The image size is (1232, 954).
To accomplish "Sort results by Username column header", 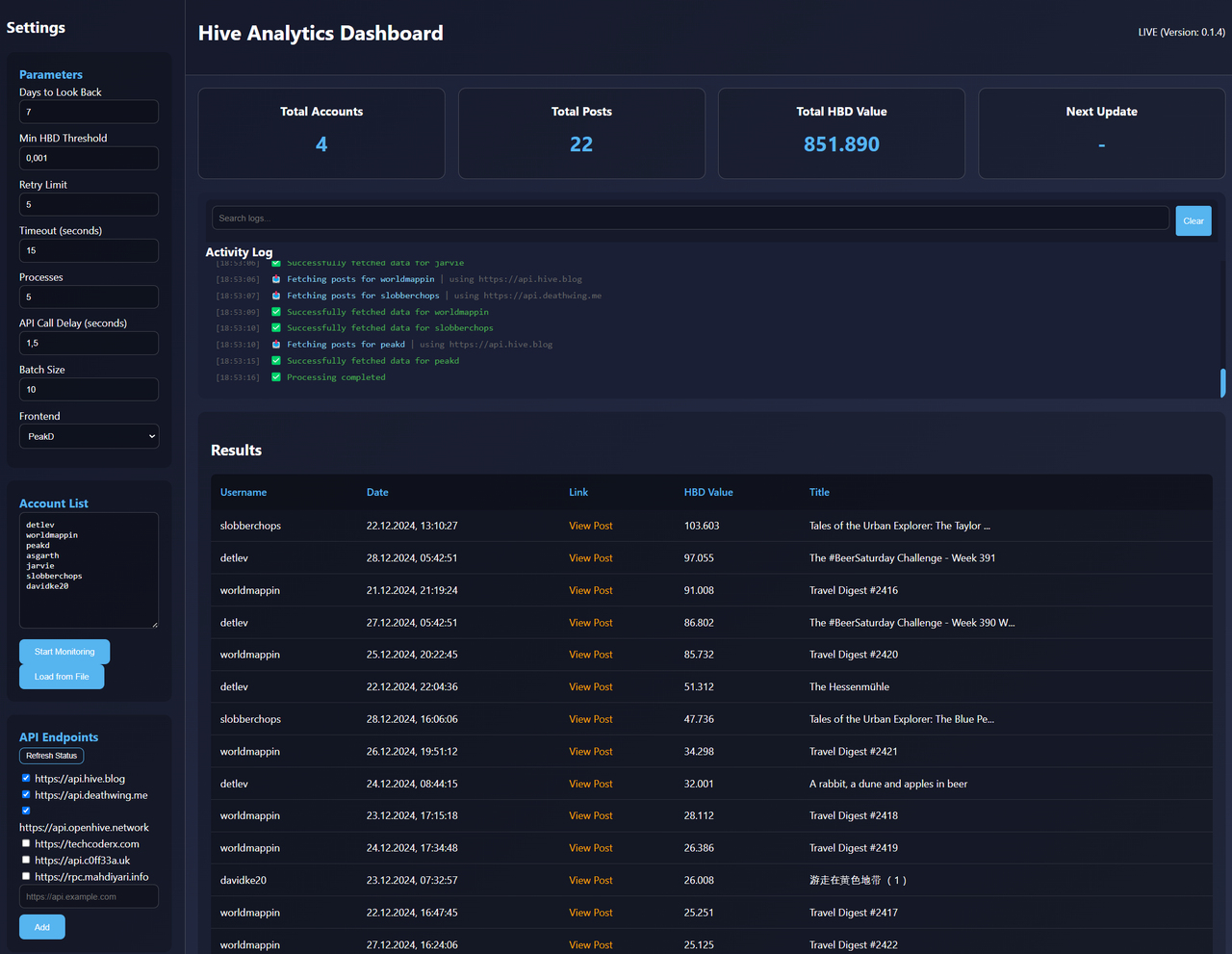I will (244, 492).
